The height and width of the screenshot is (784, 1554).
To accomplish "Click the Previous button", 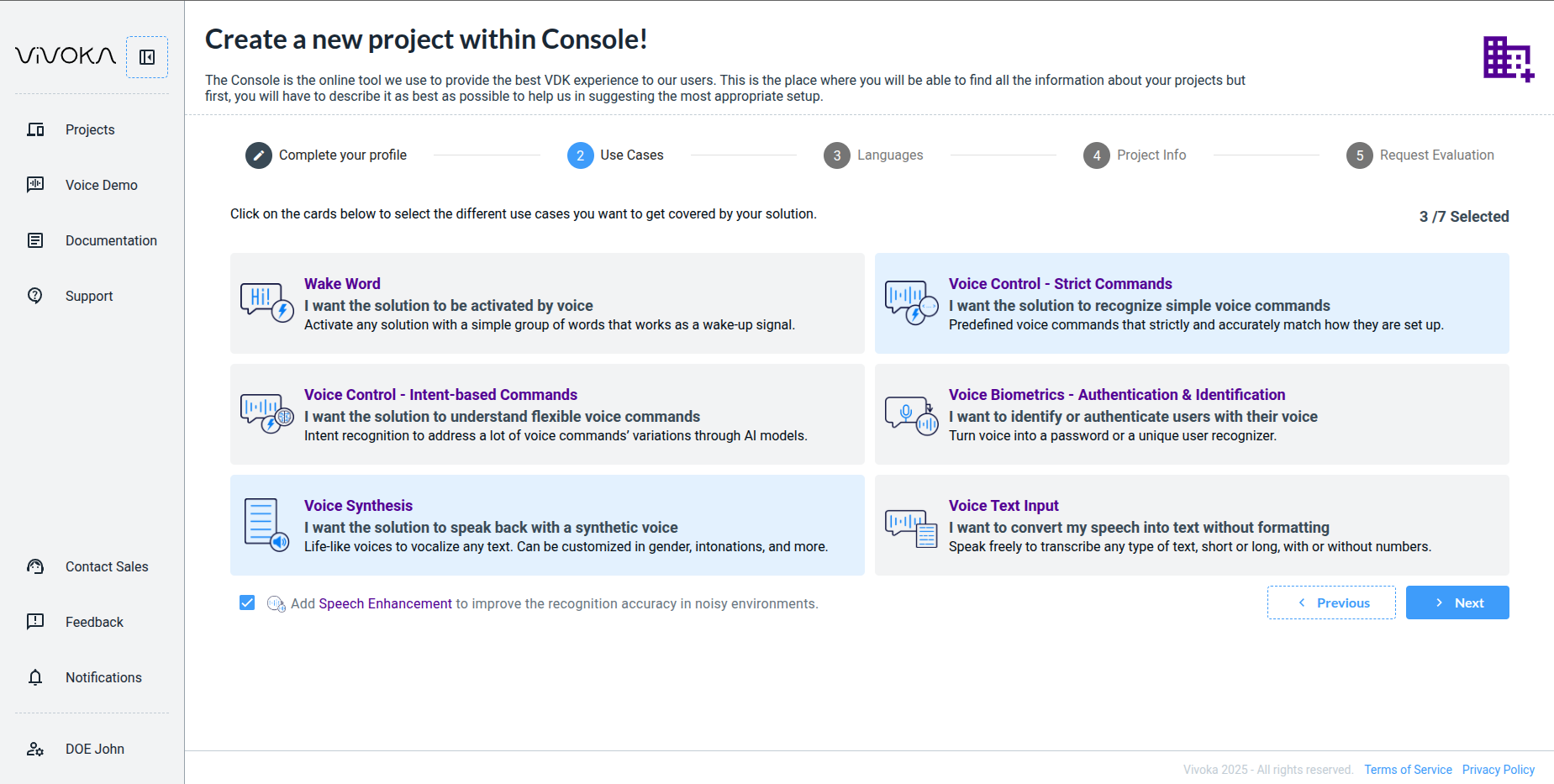I will point(1331,602).
